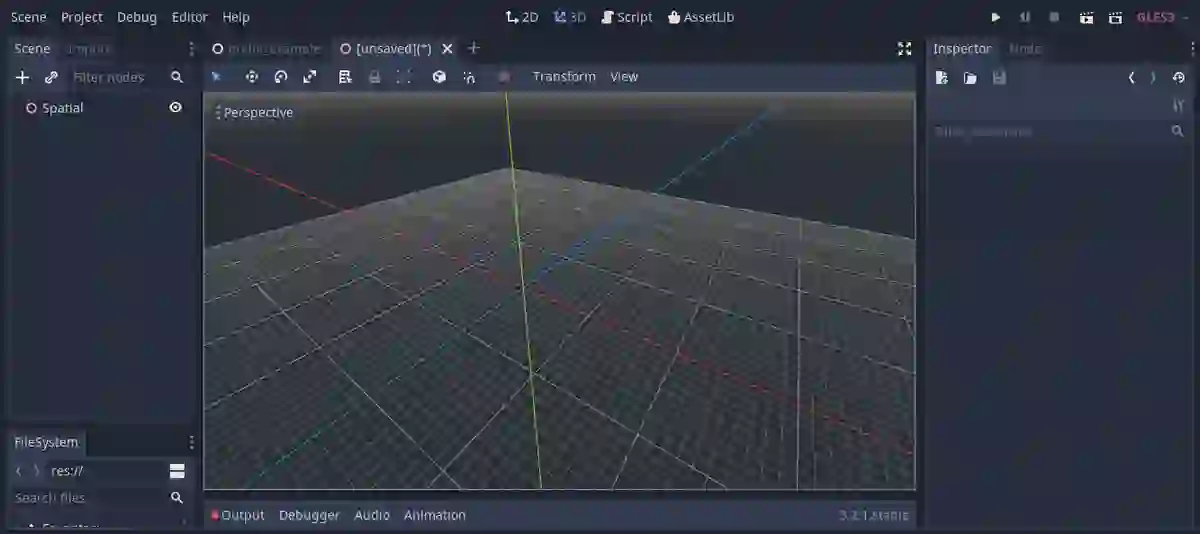Click the res:// path field
1200x534 pixels.
point(107,470)
